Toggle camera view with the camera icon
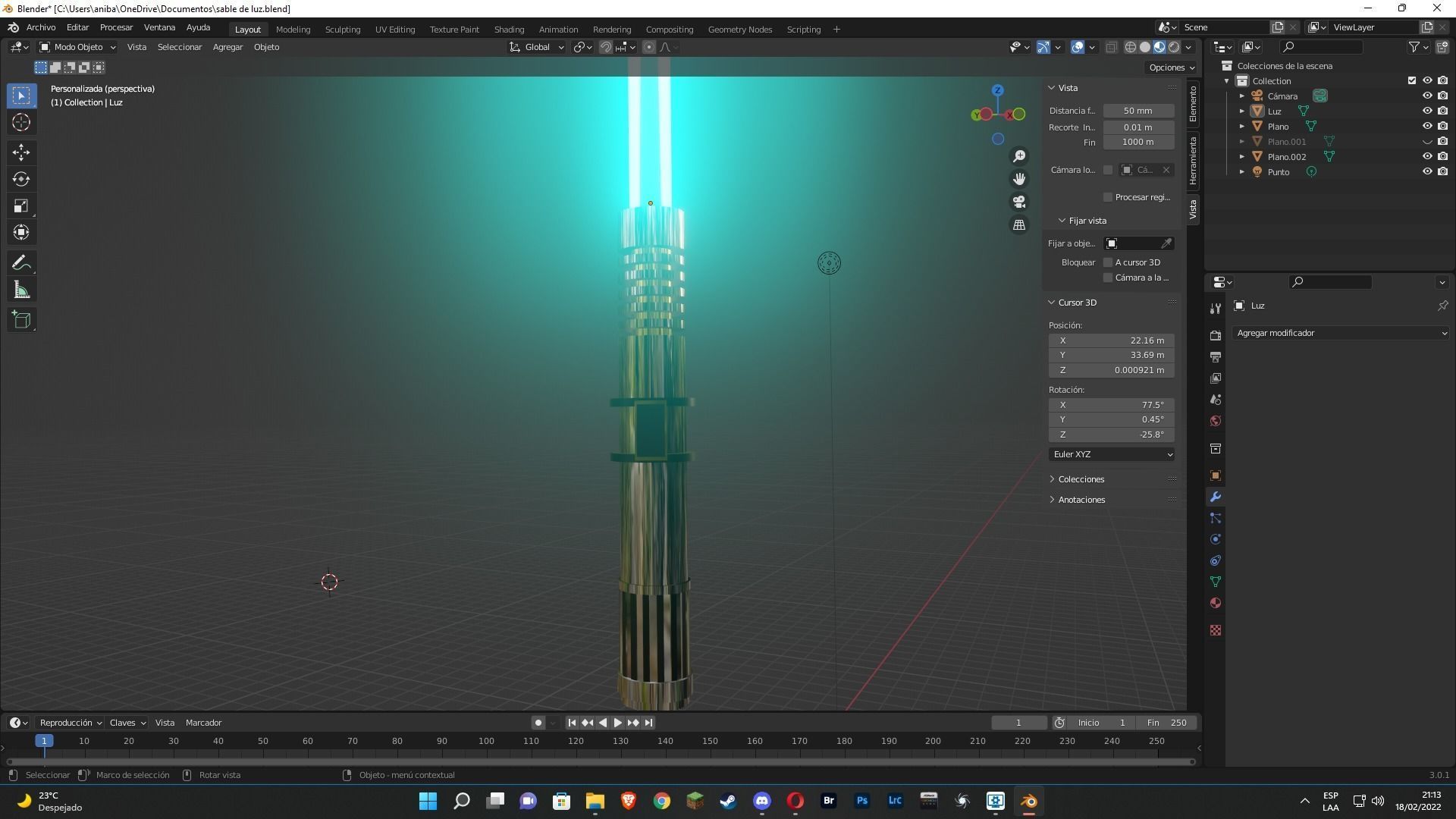The height and width of the screenshot is (819, 1456). (1019, 202)
